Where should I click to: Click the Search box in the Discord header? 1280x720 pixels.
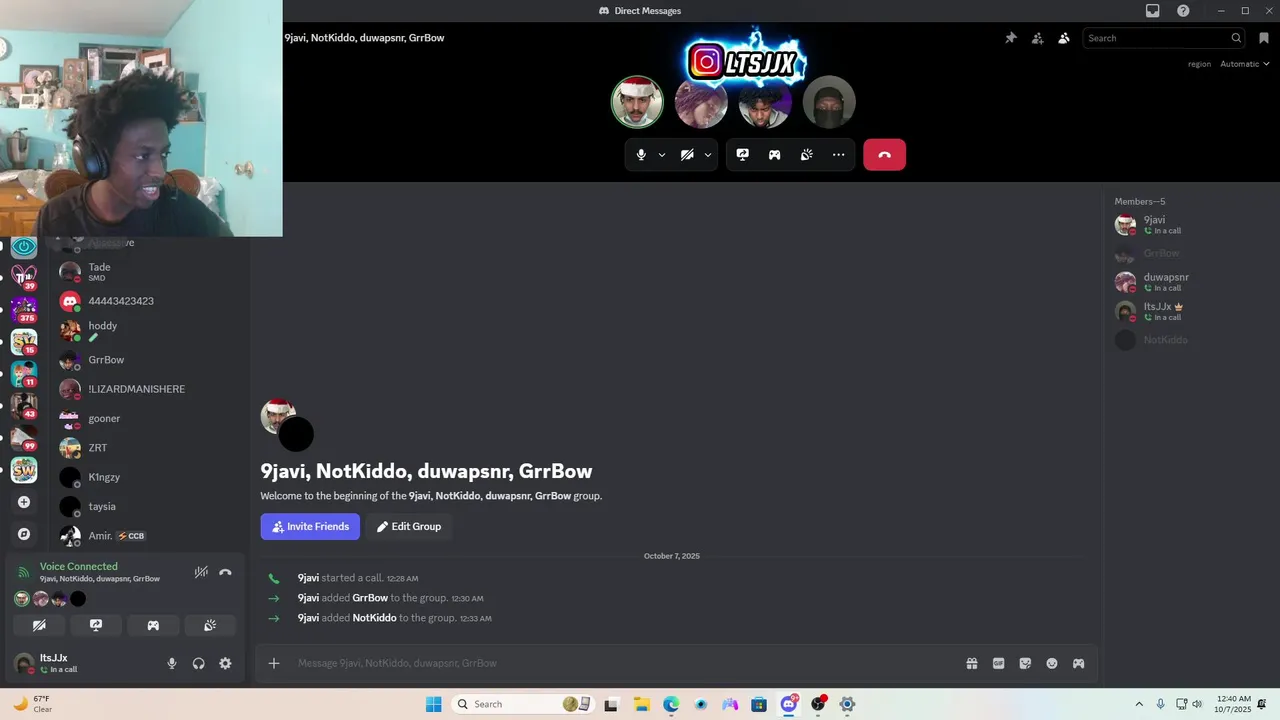coord(1163,38)
